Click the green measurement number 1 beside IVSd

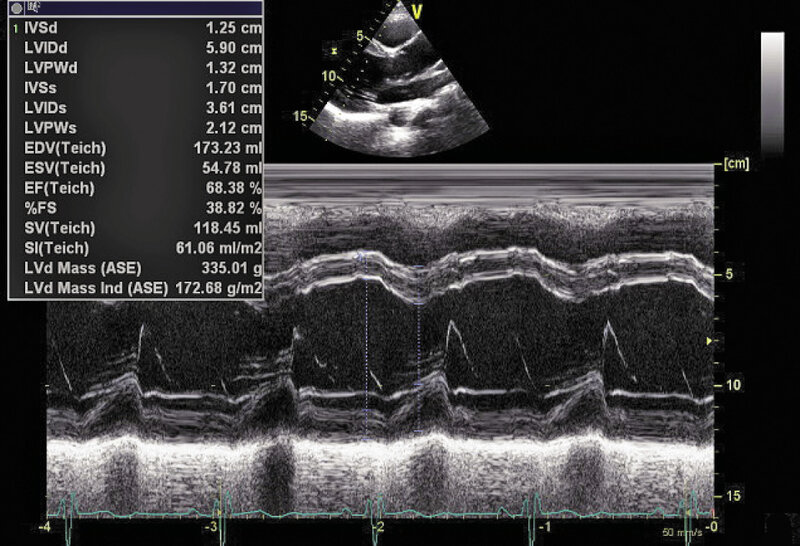[x=16, y=29]
